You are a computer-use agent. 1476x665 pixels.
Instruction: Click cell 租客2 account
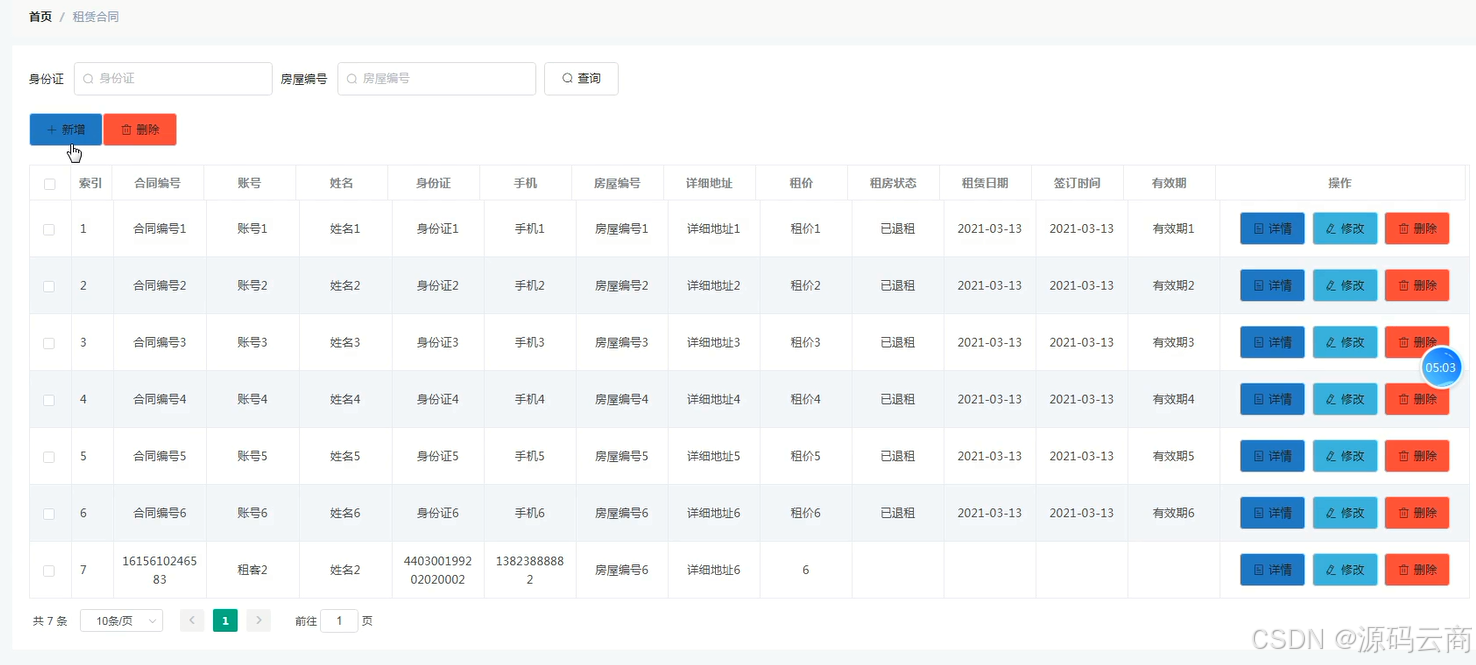pos(252,570)
